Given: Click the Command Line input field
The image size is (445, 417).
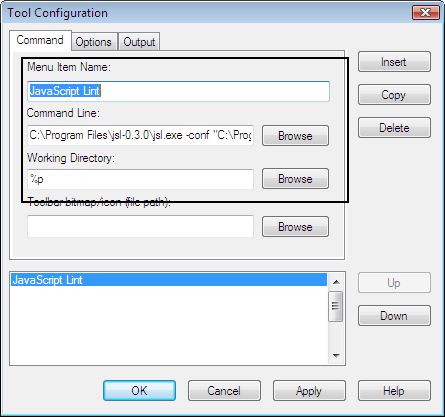Looking at the screenshot, I should [x=140, y=135].
